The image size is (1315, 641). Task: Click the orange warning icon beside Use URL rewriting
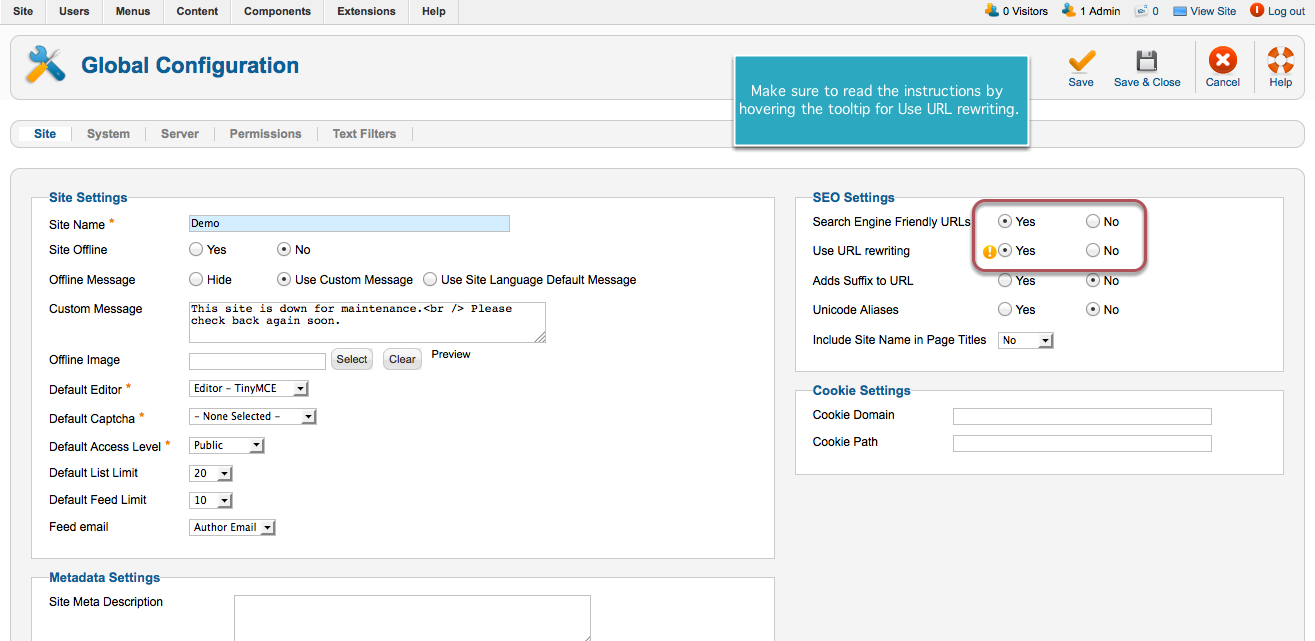click(990, 252)
